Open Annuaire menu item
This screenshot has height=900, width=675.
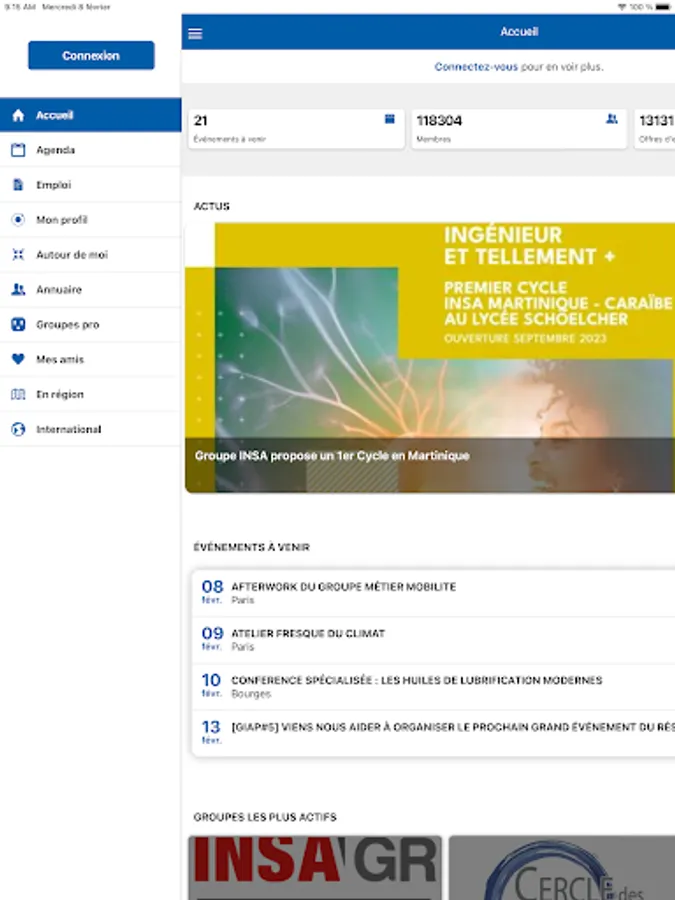click(x=91, y=290)
